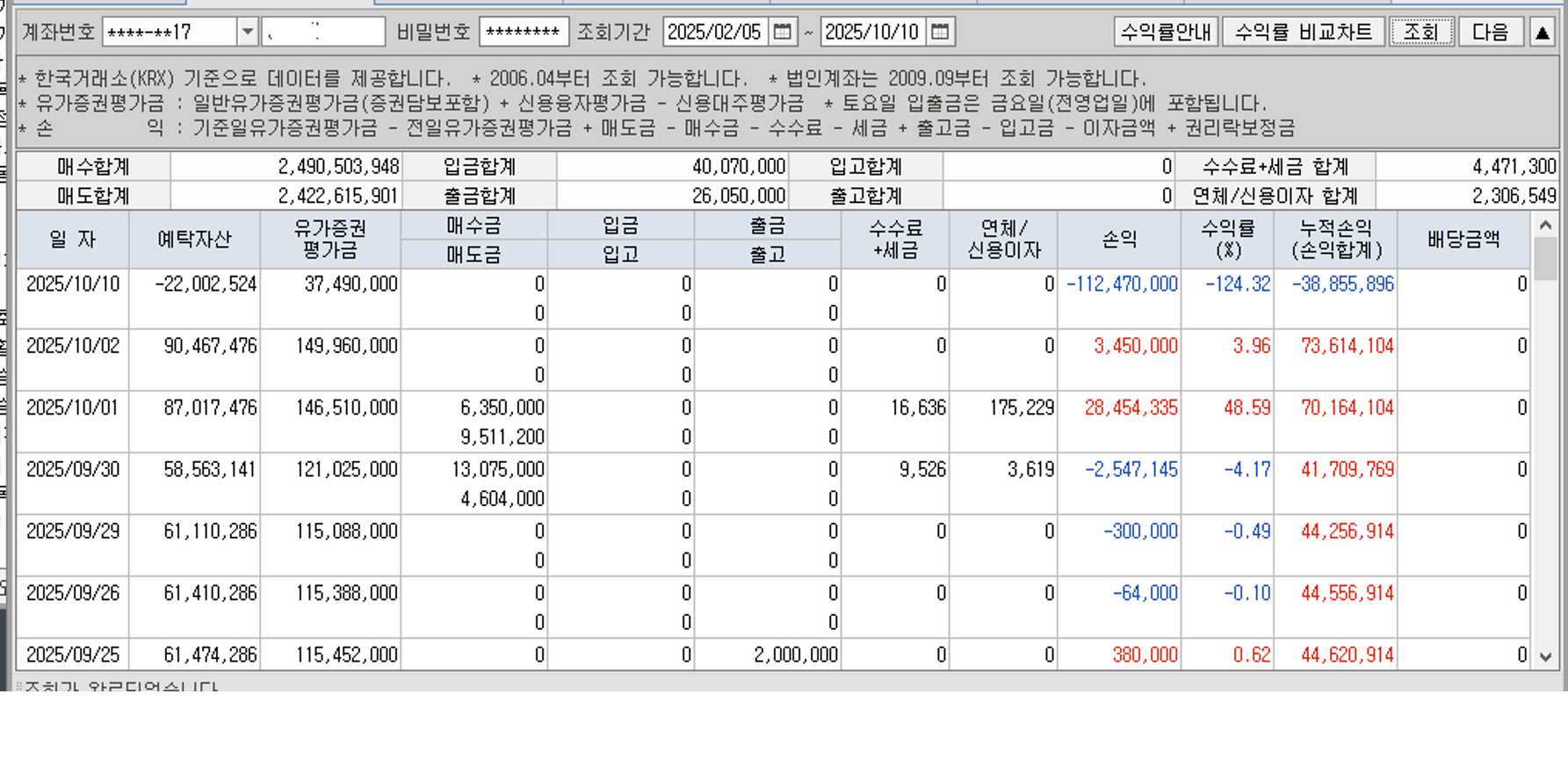This screenshot has height=759, width=1568.
Task: Click the table scrollbar up arrow
Action: (x=1545, y=226)
